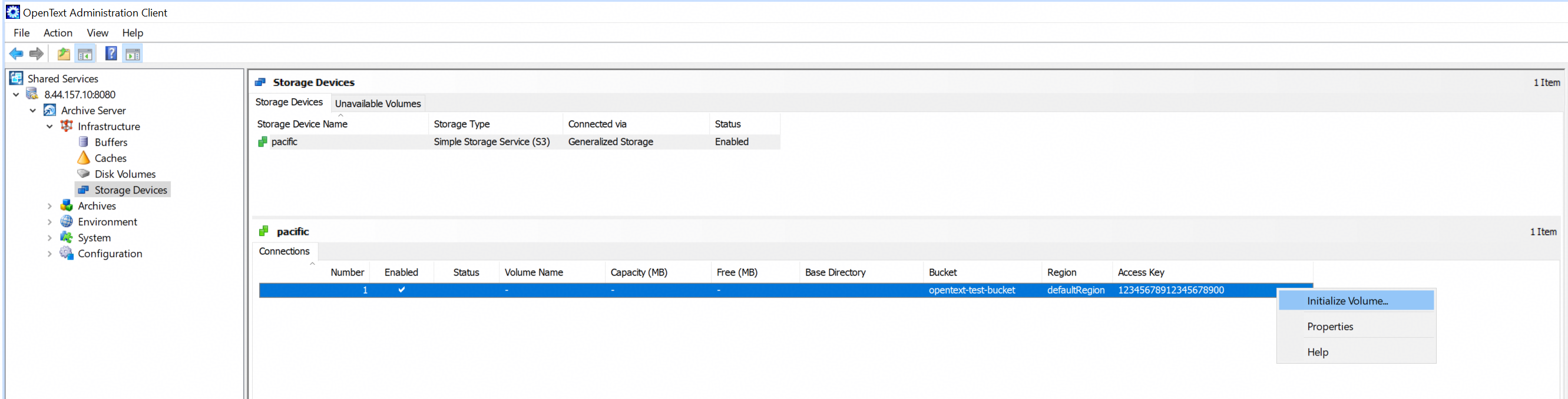This screenshot has width=1568, height=399.
Task: Click the 'opentext-test-bucket' cell
Action: pyautogui.click(x=971, y=290)
